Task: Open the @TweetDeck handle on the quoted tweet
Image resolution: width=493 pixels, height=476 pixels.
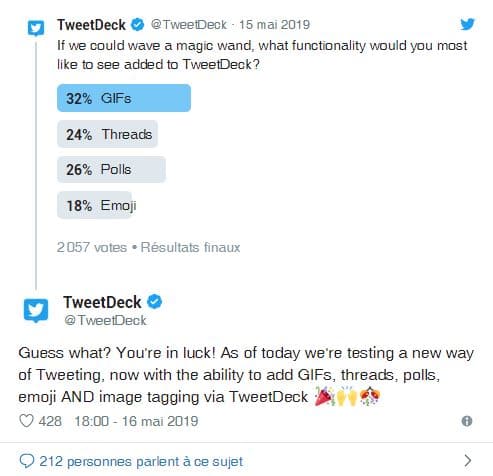Action: pyautogui.click(x=189, y=25)
